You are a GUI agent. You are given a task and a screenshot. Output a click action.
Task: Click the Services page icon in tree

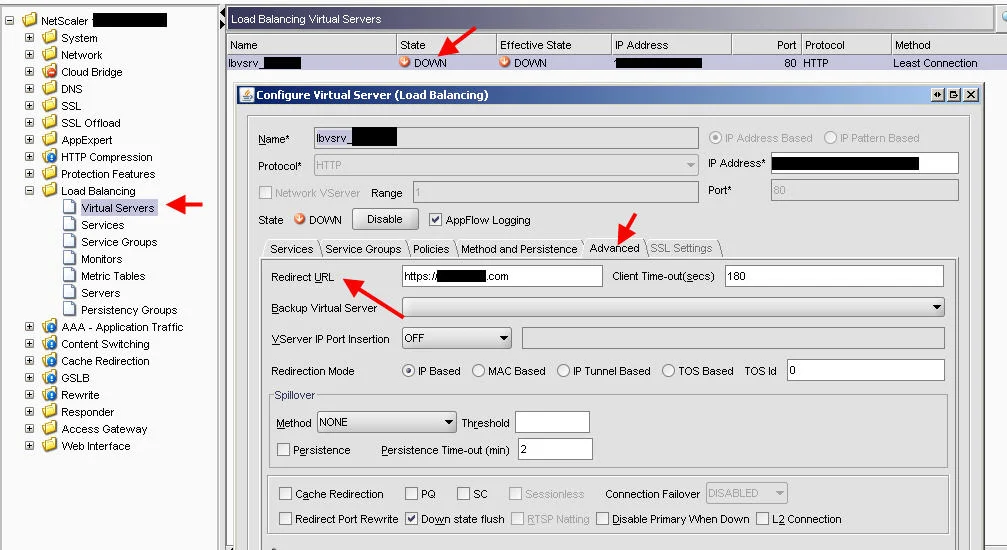tap(69, 224)
